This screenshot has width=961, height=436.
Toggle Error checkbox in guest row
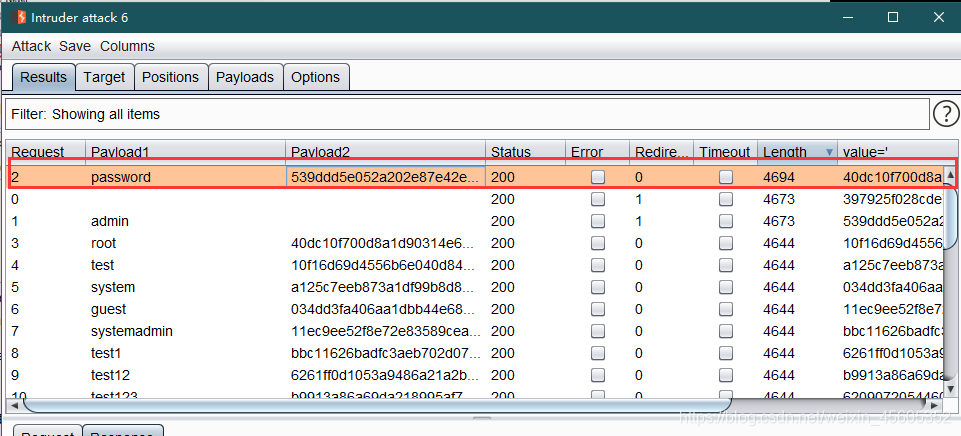click(598, 310)
